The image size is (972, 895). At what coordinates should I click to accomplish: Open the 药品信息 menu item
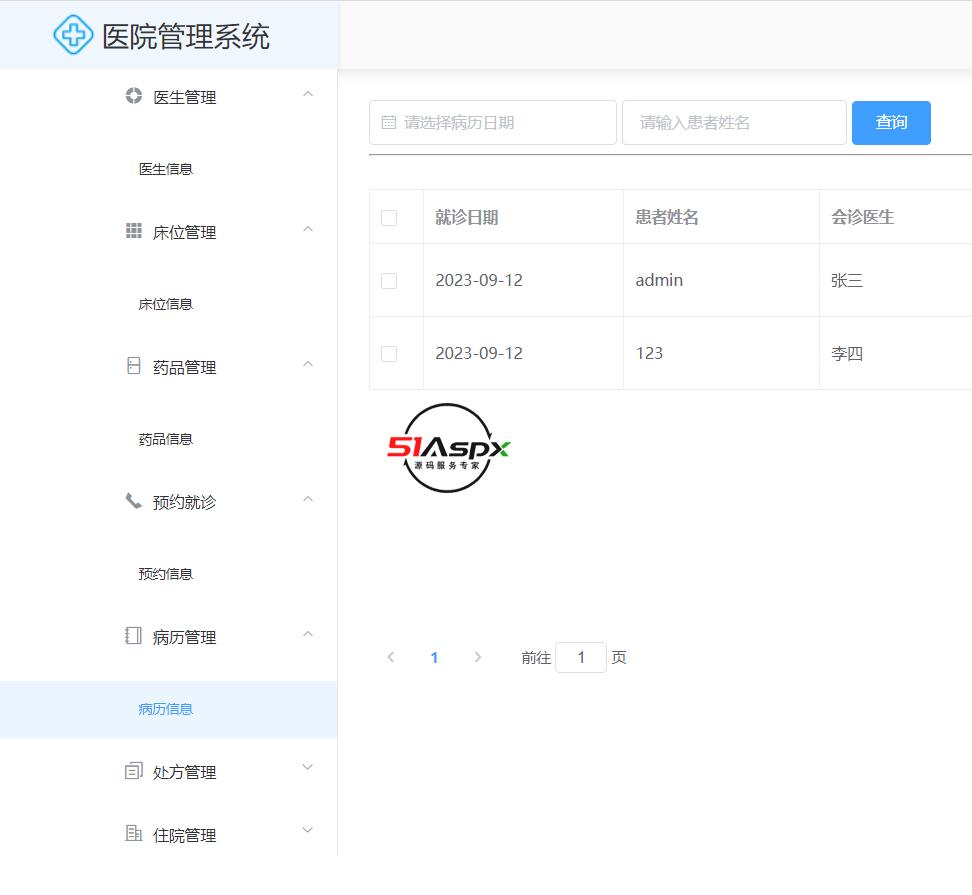166,439
